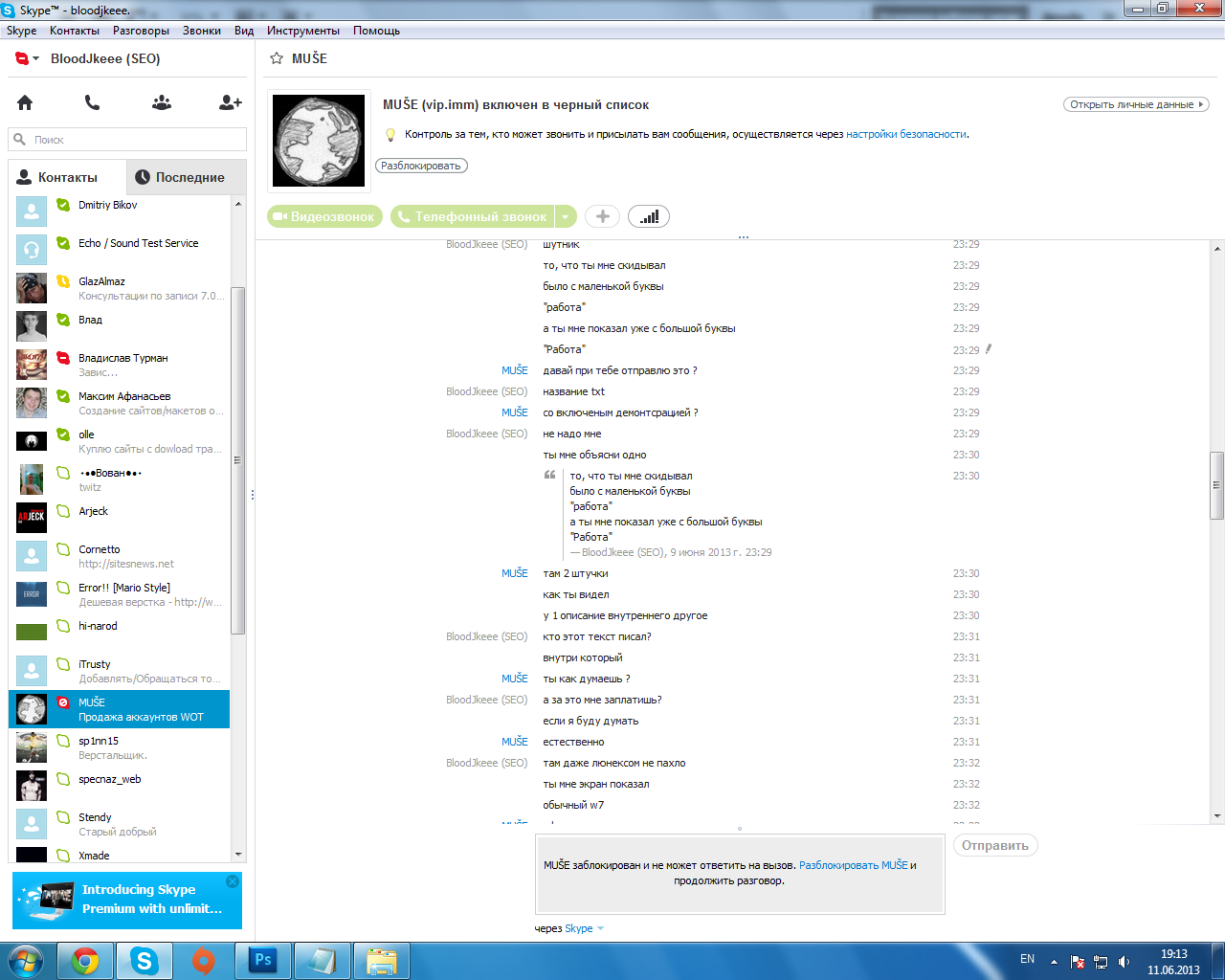Open the Skype Home view

tap(25, 102)
